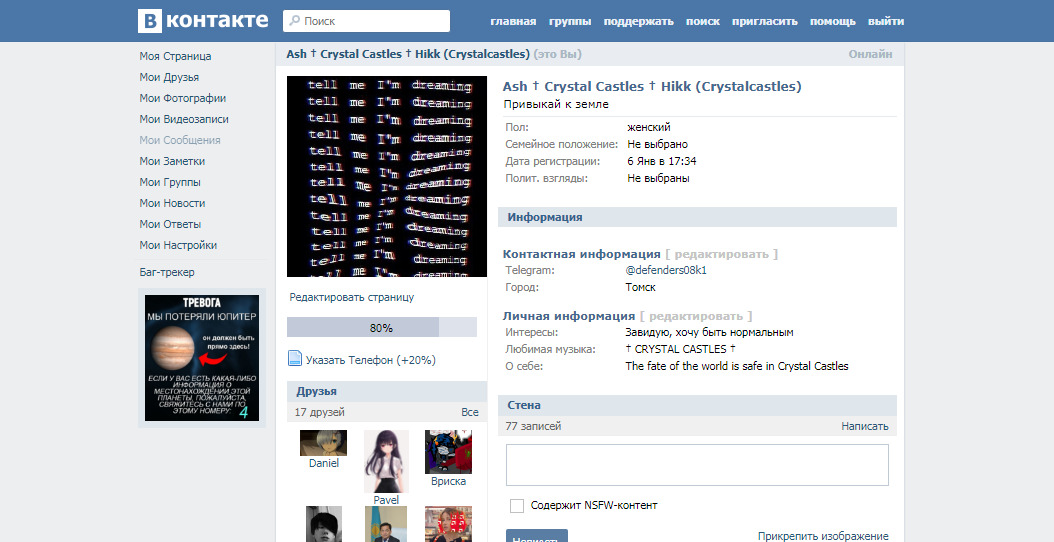Click interest Завидую, хочу быть нормальным
Viewport: 1054px width, 542px height.
pyautogui.click(x=709, y=332)
